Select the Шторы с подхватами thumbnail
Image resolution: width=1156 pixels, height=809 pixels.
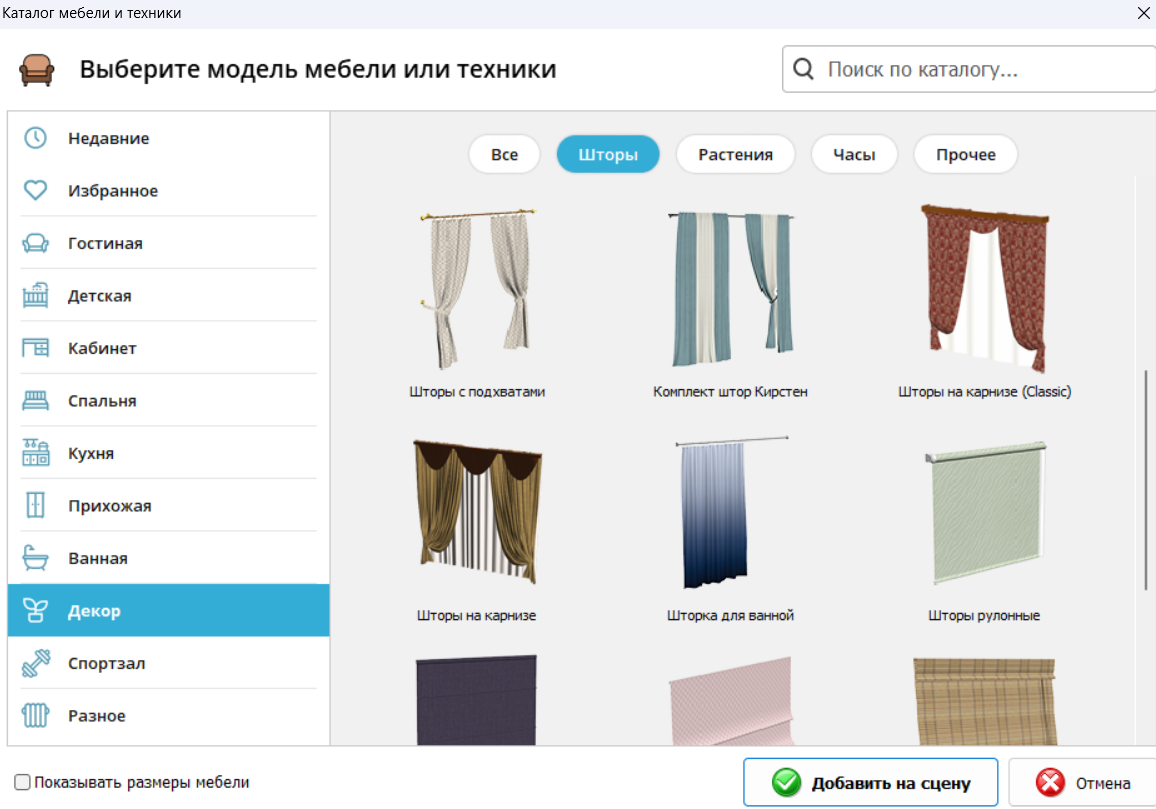477,288
